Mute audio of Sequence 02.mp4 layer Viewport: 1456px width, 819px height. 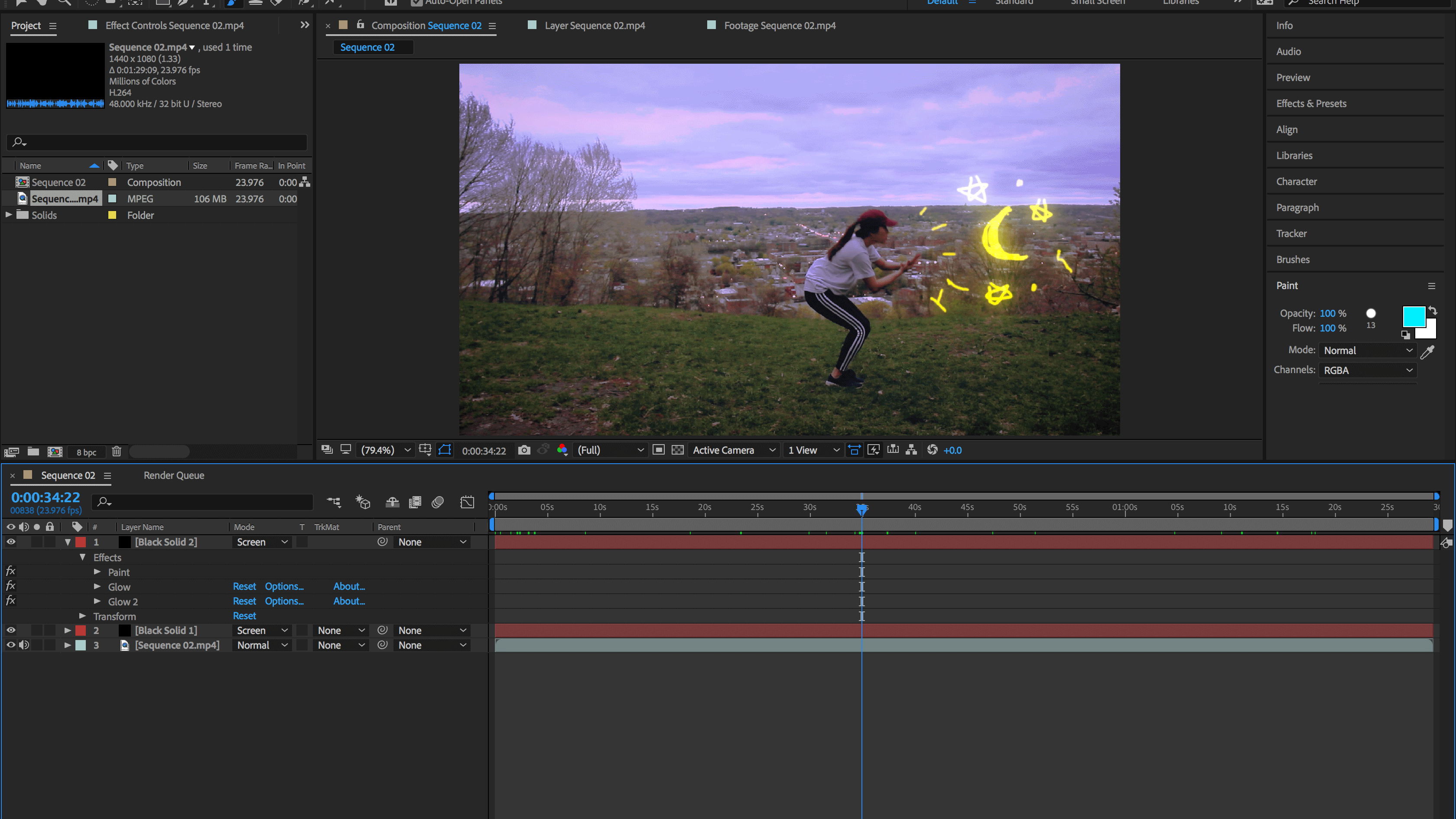click(24, 645)
